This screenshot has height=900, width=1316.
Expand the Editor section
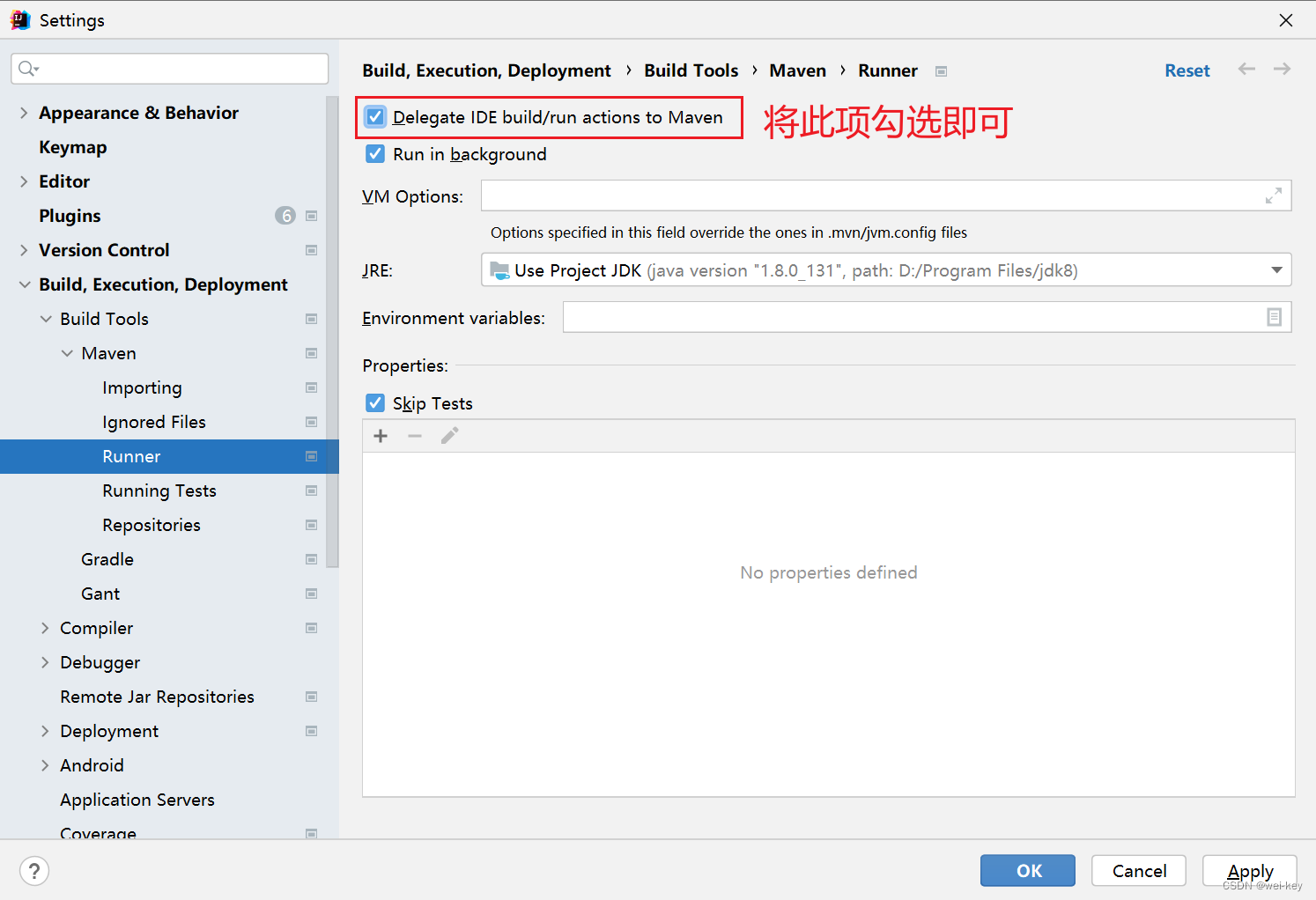(24, 181)
